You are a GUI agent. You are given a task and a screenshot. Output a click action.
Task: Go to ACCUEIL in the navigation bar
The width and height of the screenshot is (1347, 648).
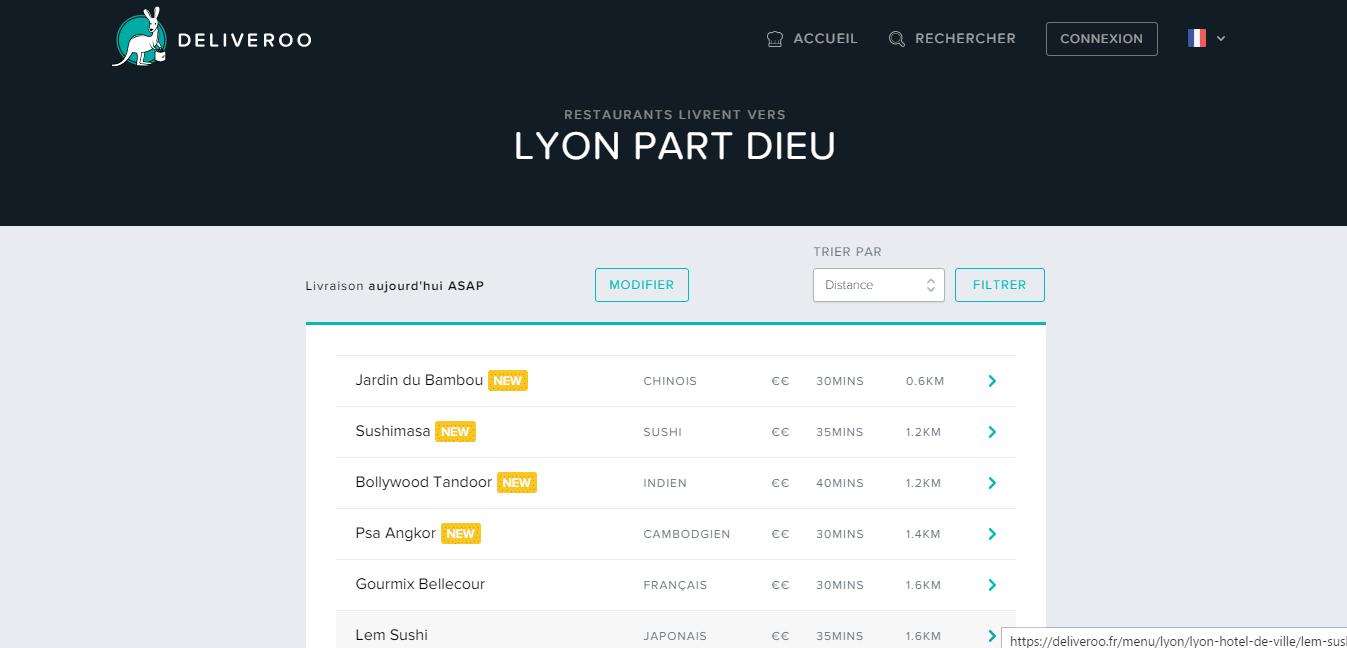(824, 38)
